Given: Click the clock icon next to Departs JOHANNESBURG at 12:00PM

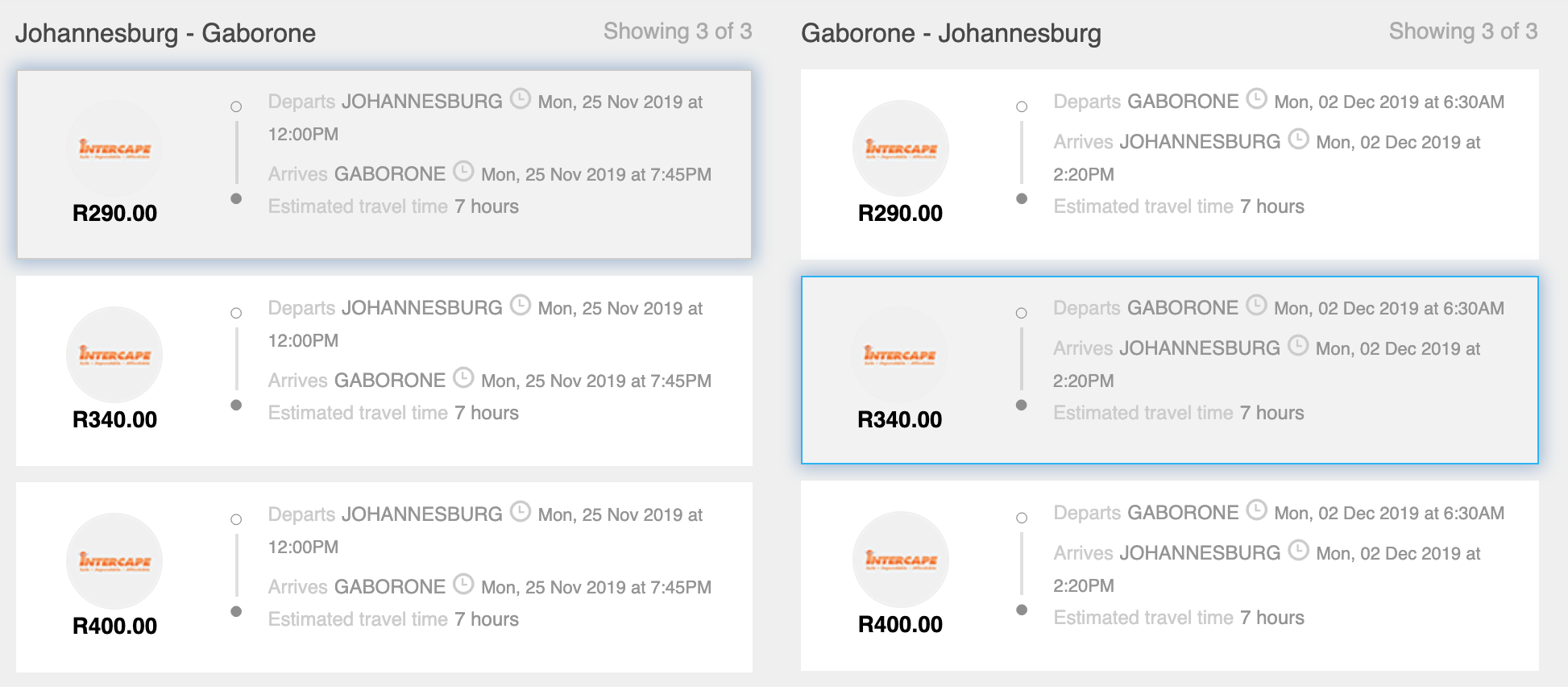Looking at the screenshot, I should tap(520, 99).
